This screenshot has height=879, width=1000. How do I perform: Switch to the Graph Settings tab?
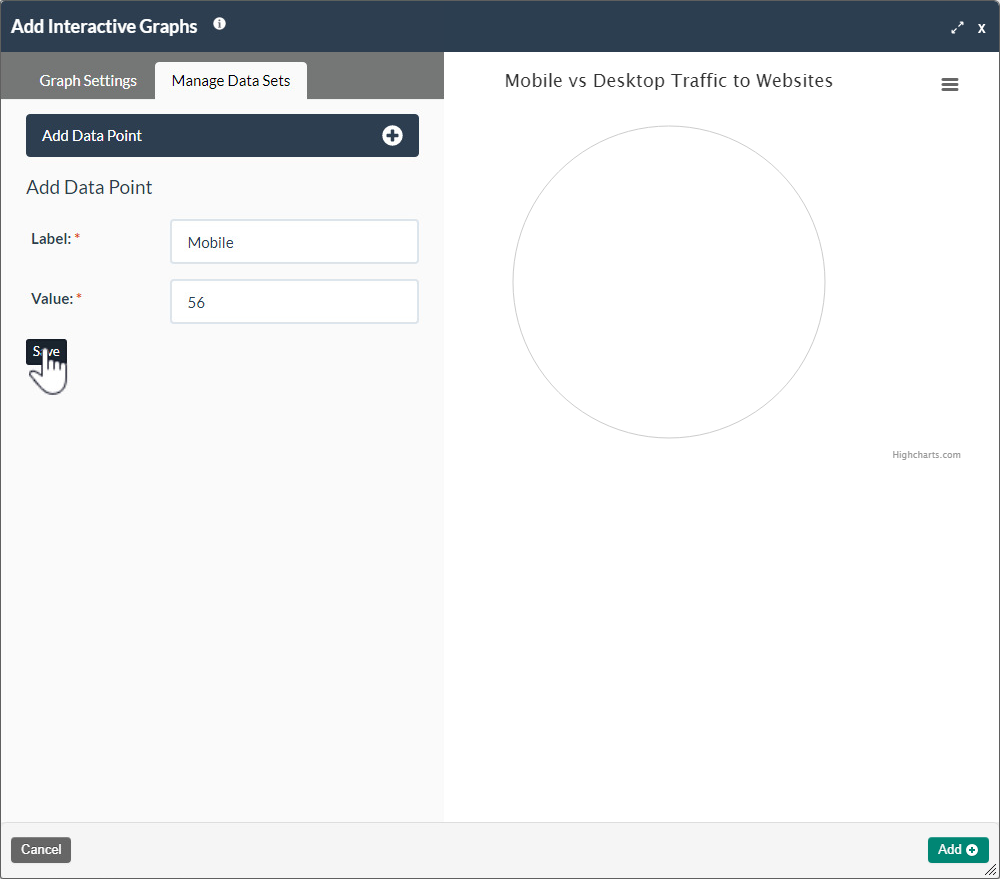pyautogui.click(x=88, y=81)
